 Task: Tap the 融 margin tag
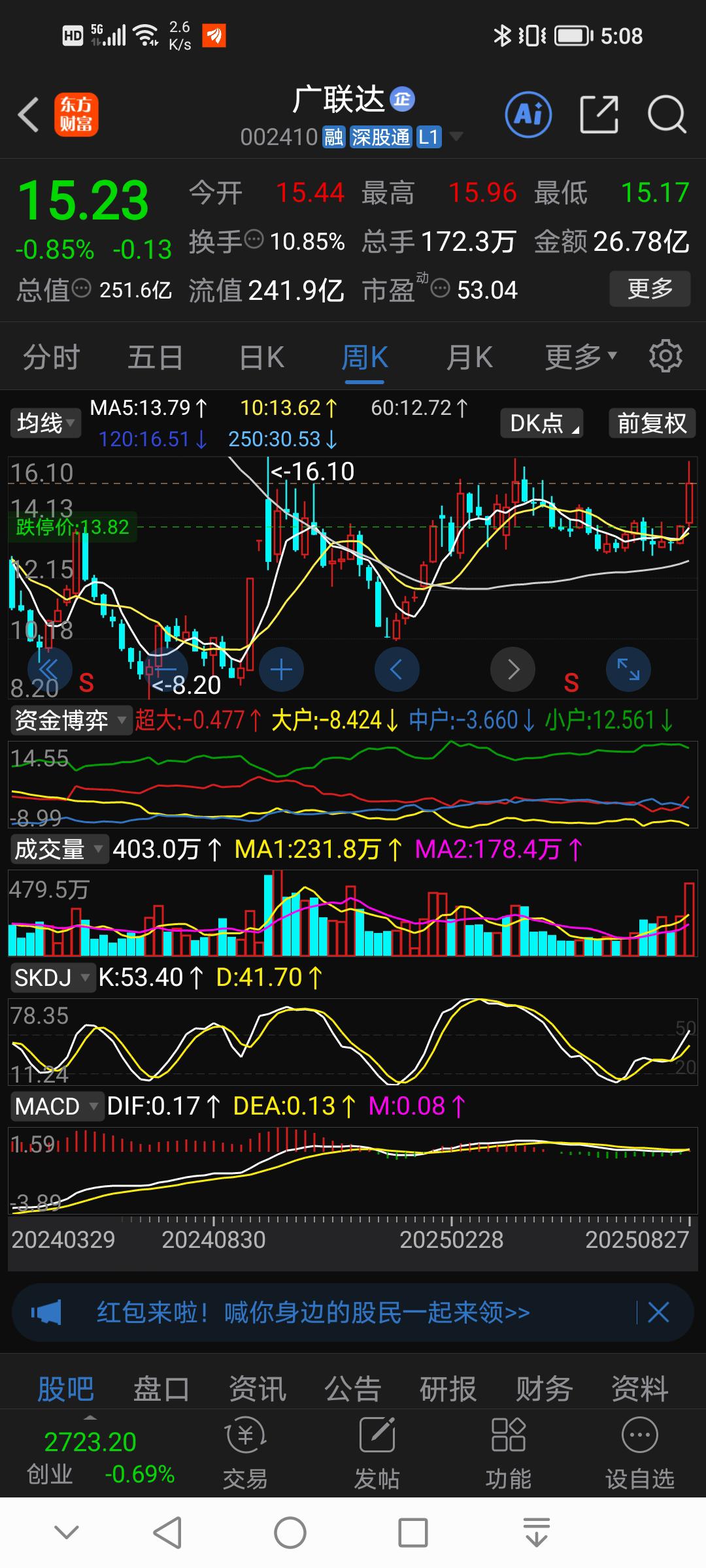pos(333,137)
